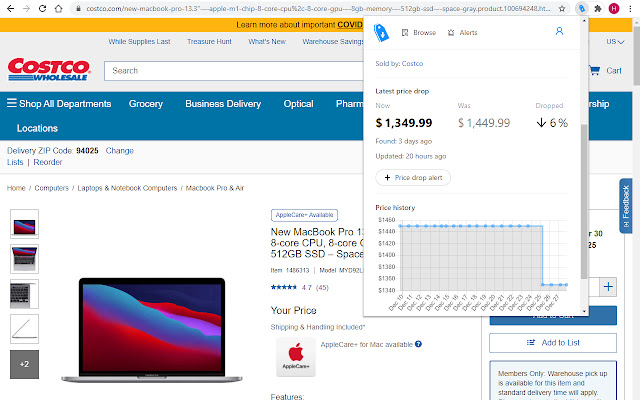Show +2 more product images
This screenshot has width=640, height=400.
(x=24, y=364)
